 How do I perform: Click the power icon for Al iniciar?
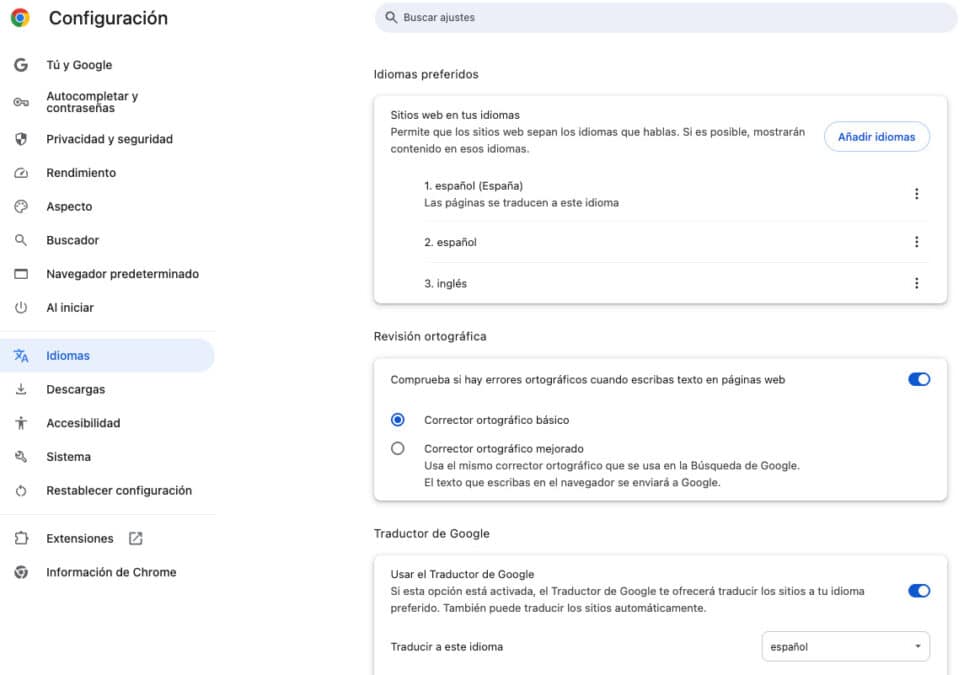tap(21, 307)
